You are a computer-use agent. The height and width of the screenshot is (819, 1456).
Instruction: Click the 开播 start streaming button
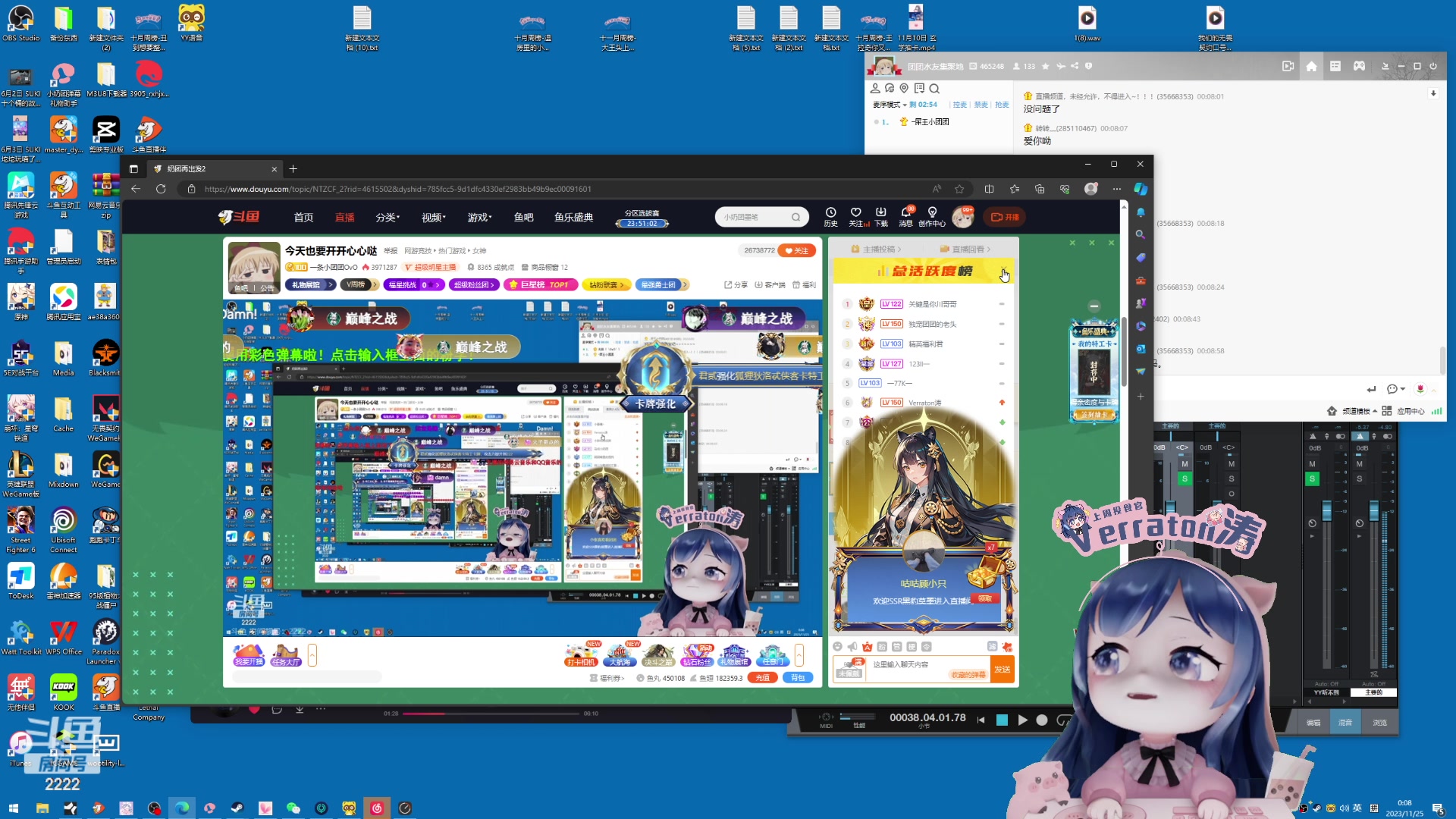pos(1006,217)
